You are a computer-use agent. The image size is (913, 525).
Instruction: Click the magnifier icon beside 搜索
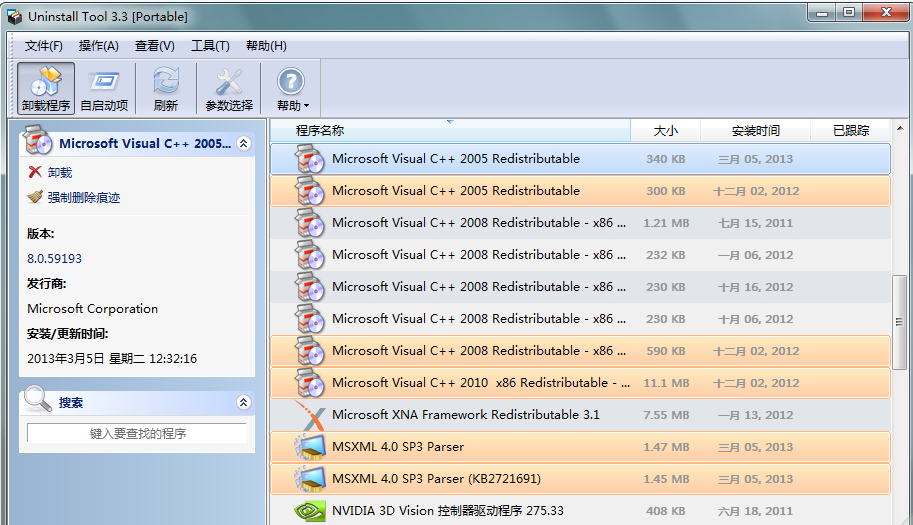click(38, 399)
